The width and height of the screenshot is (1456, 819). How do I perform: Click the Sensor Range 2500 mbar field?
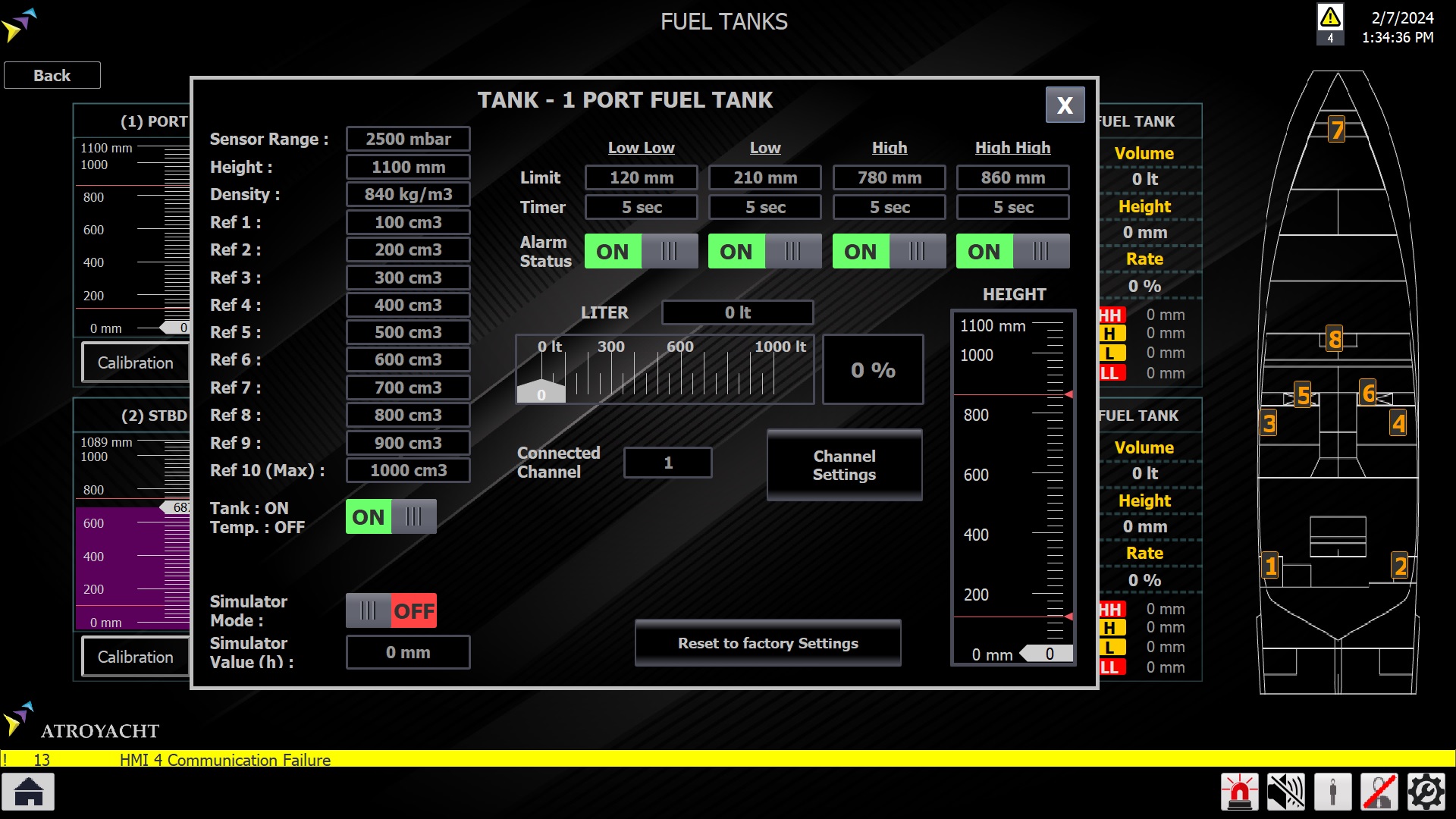(x=408, y=139)
